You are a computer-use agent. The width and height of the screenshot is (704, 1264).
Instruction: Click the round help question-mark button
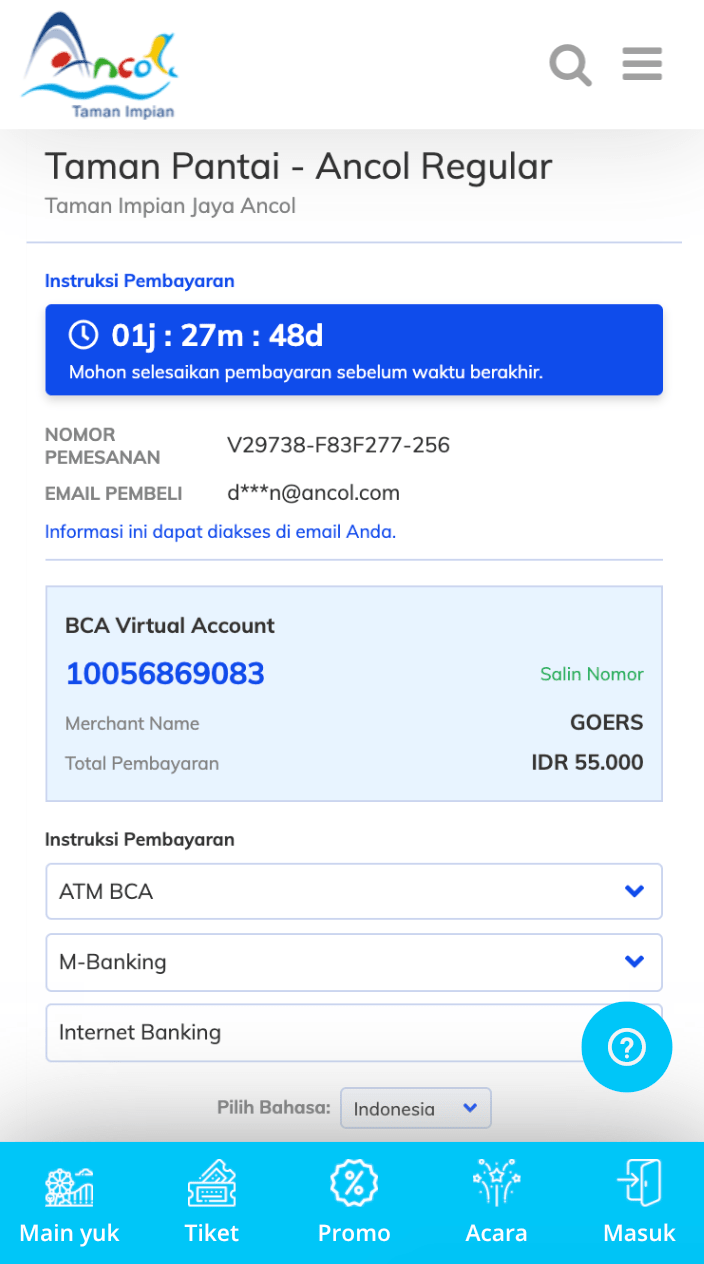pos(627,1047)
